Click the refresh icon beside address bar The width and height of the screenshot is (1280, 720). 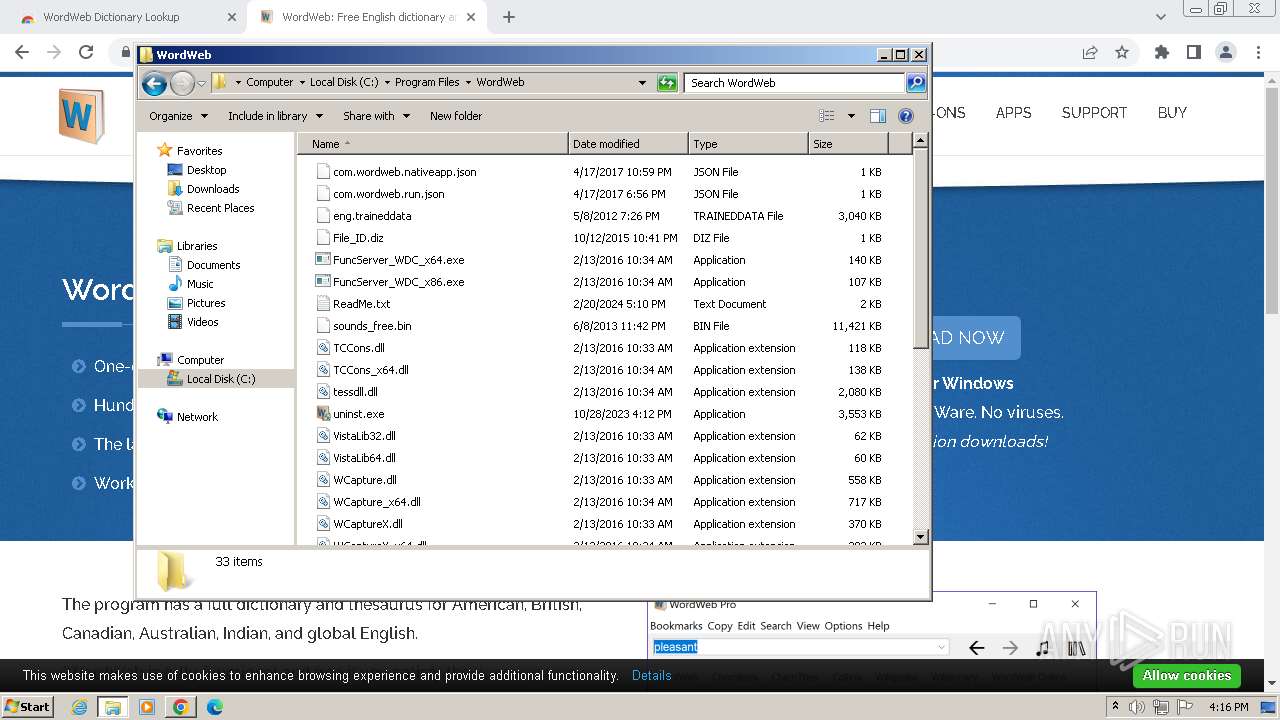[x=667, y=83]
